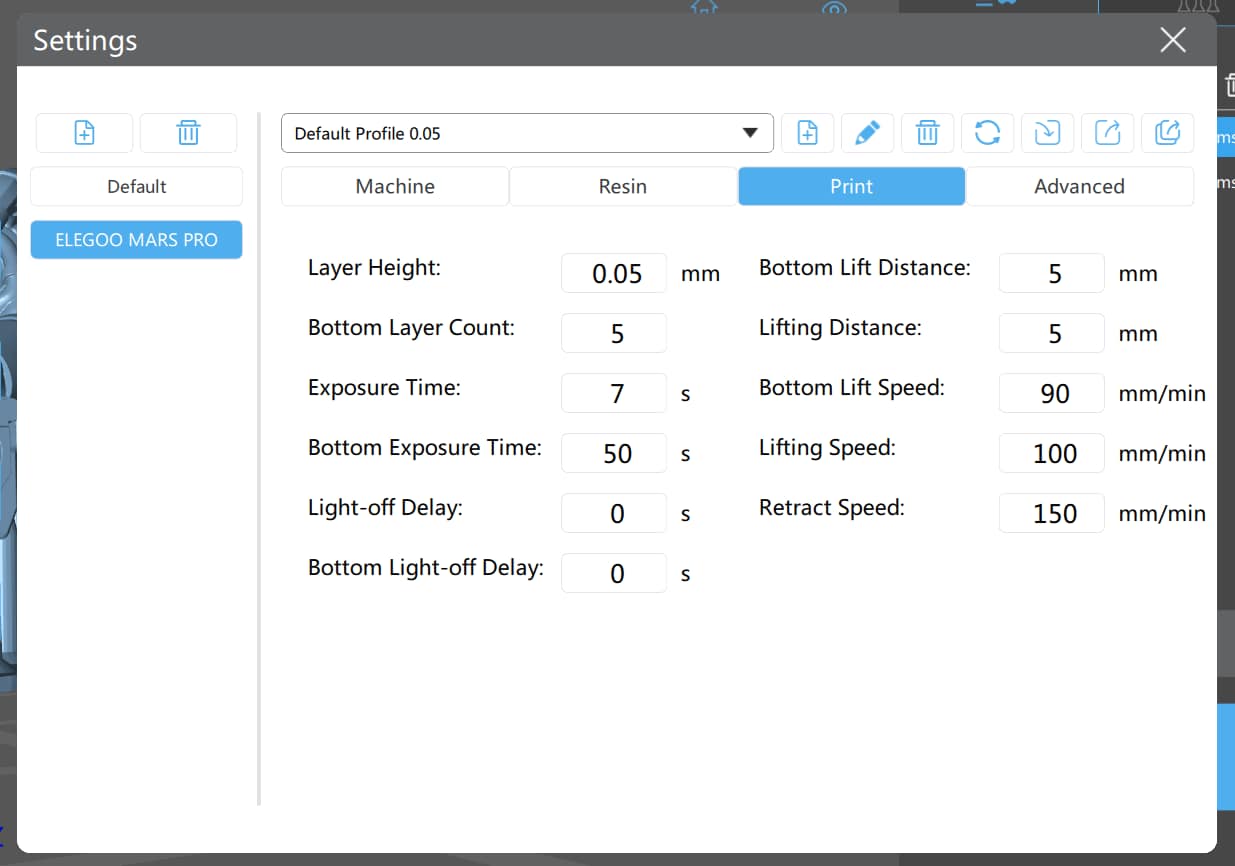Close the Settings dialog
Viewport: 1235px width, 866px height.
[x=1173, y=40]
